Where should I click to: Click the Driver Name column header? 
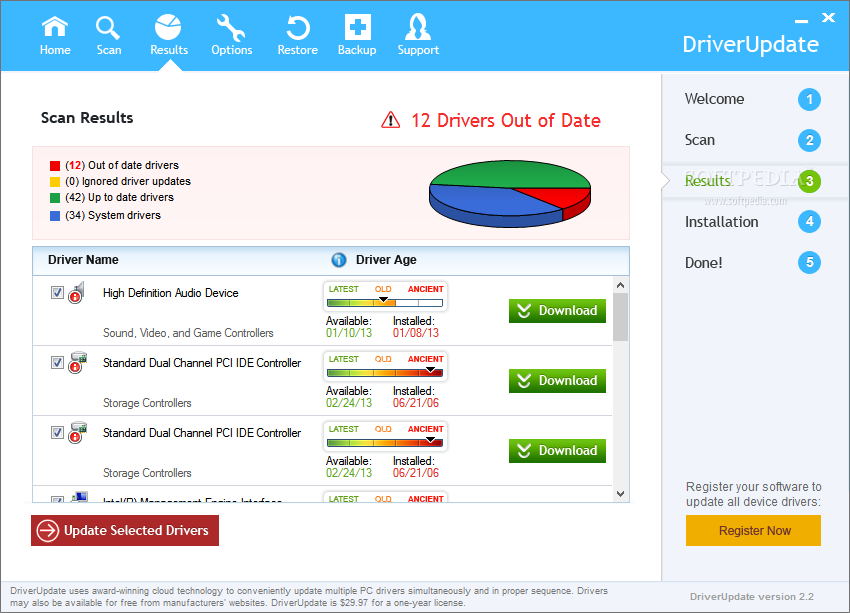point(83,260)
